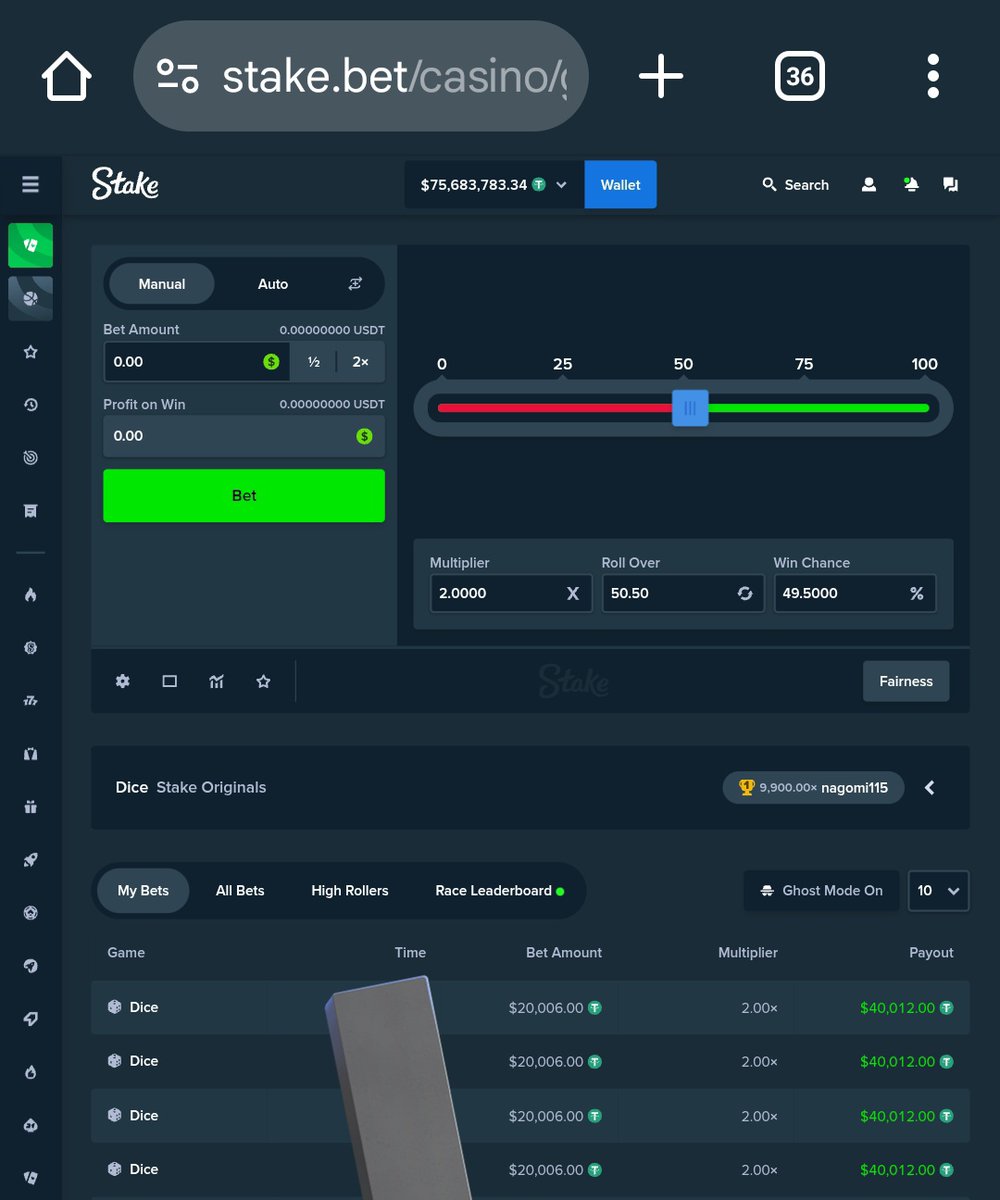
Task: Favourite the Dice game with toolbar star
Action: pos(263,681)
